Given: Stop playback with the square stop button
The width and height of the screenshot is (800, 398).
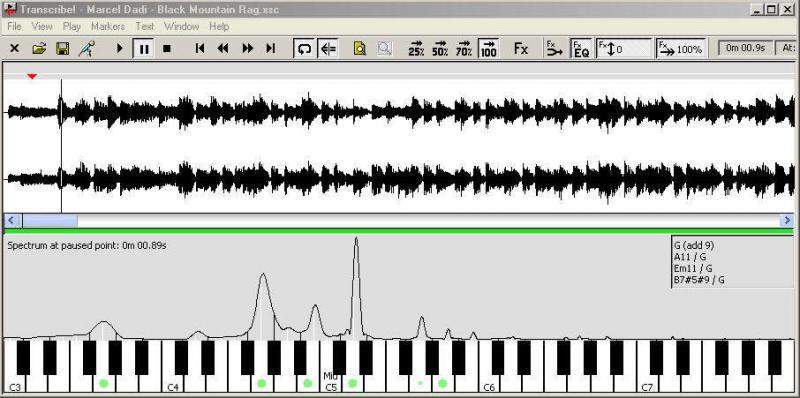Looking at the screenshot, I should 166,48.
